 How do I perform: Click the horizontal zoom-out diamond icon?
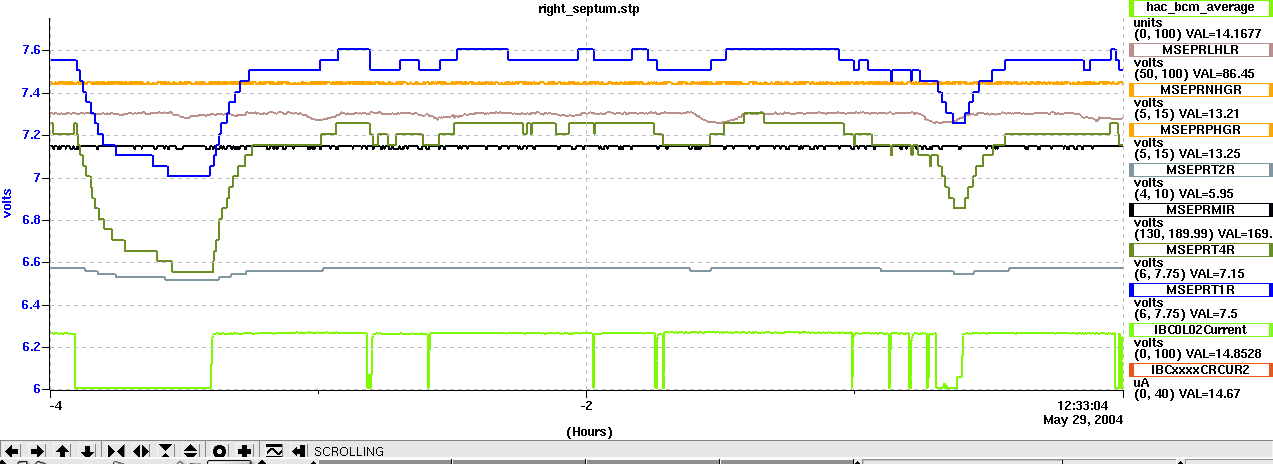140,451
